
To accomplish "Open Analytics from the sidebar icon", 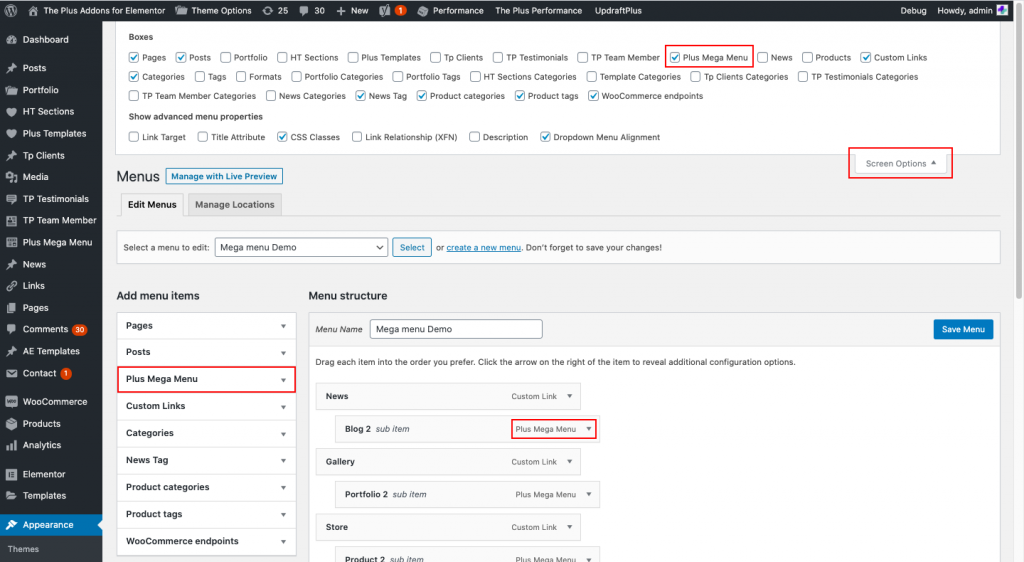I will point(12,445).
